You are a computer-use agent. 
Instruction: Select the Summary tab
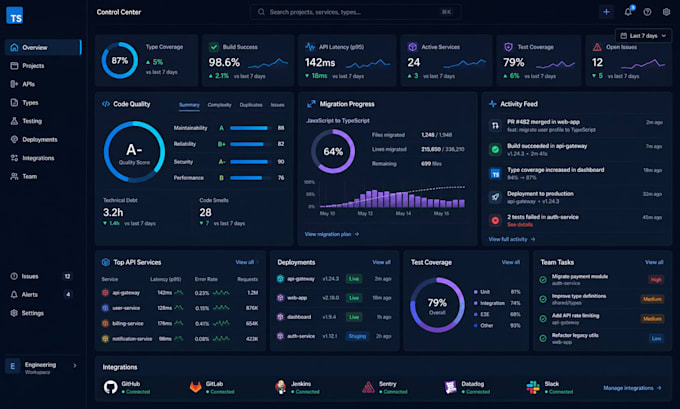[x=190, y=105]
